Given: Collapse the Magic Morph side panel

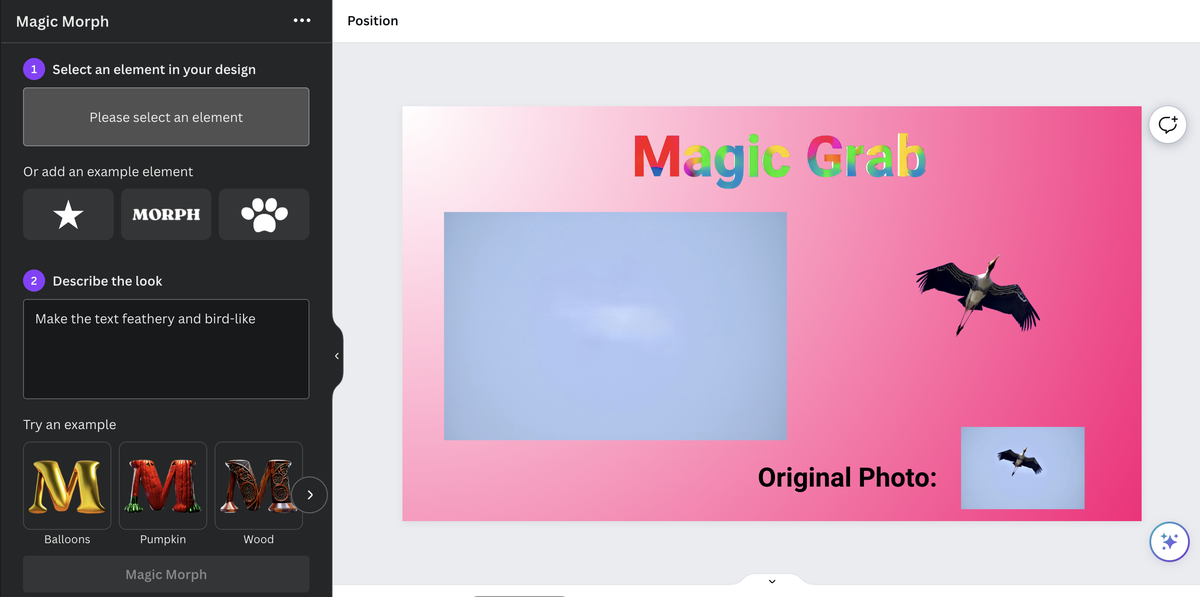Looking at the screenshot, I should [x=336, y=355].
